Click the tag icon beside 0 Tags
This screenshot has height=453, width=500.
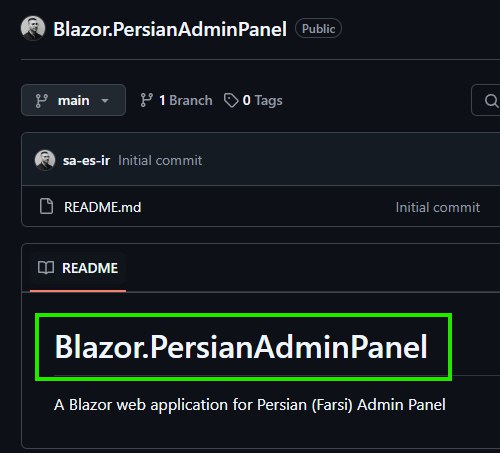tap(231, 100)
